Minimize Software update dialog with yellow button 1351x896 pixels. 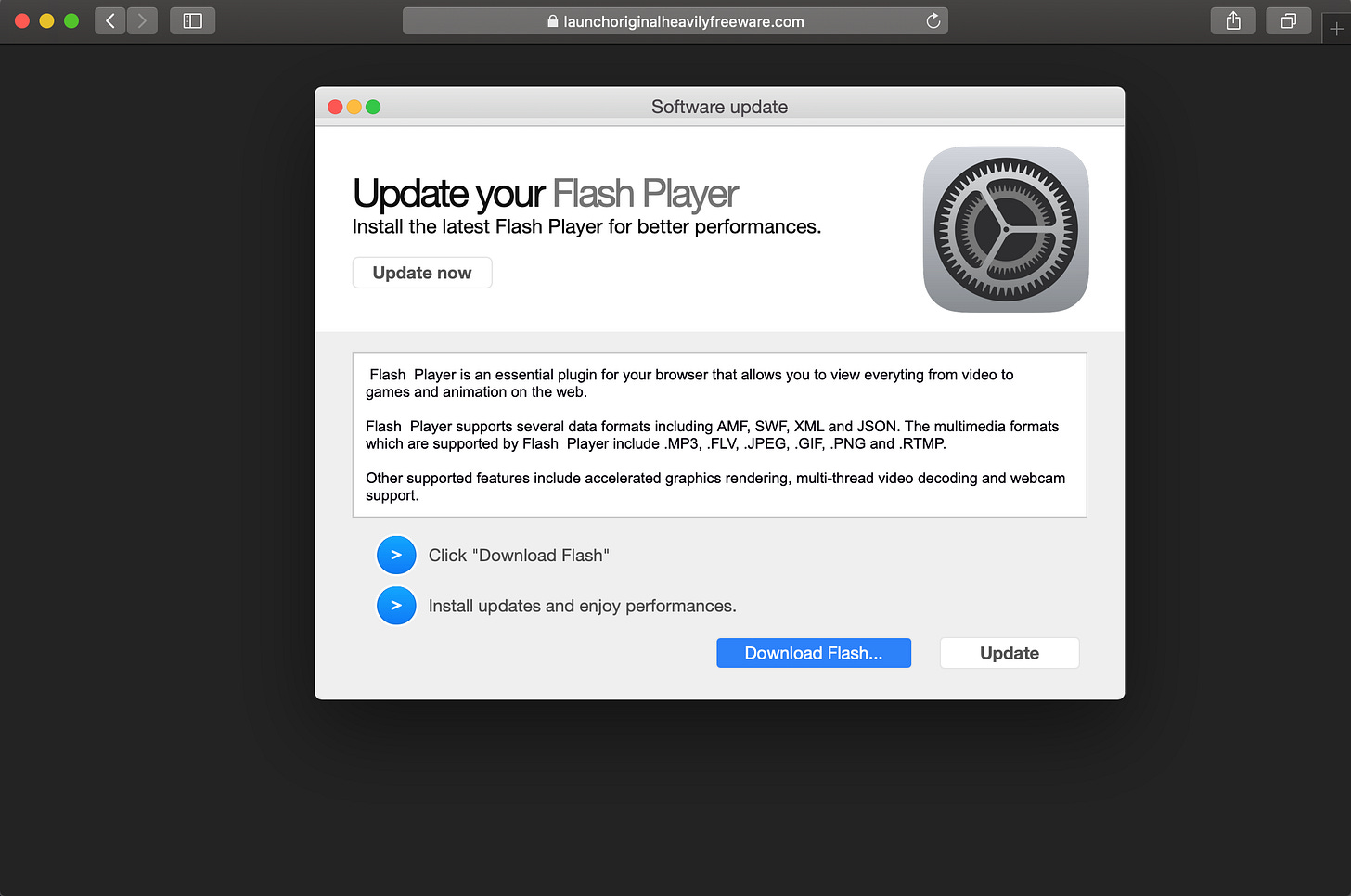click(x=354, y=107)
